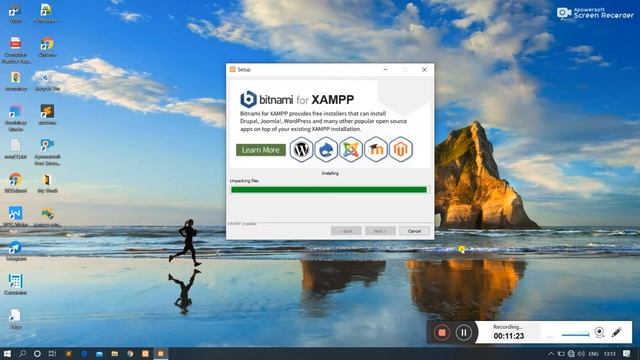Adjust the recorder volume slider
The width and height of the screenshot is (640, 360).
pyautogui.click(x=575, y=335)
